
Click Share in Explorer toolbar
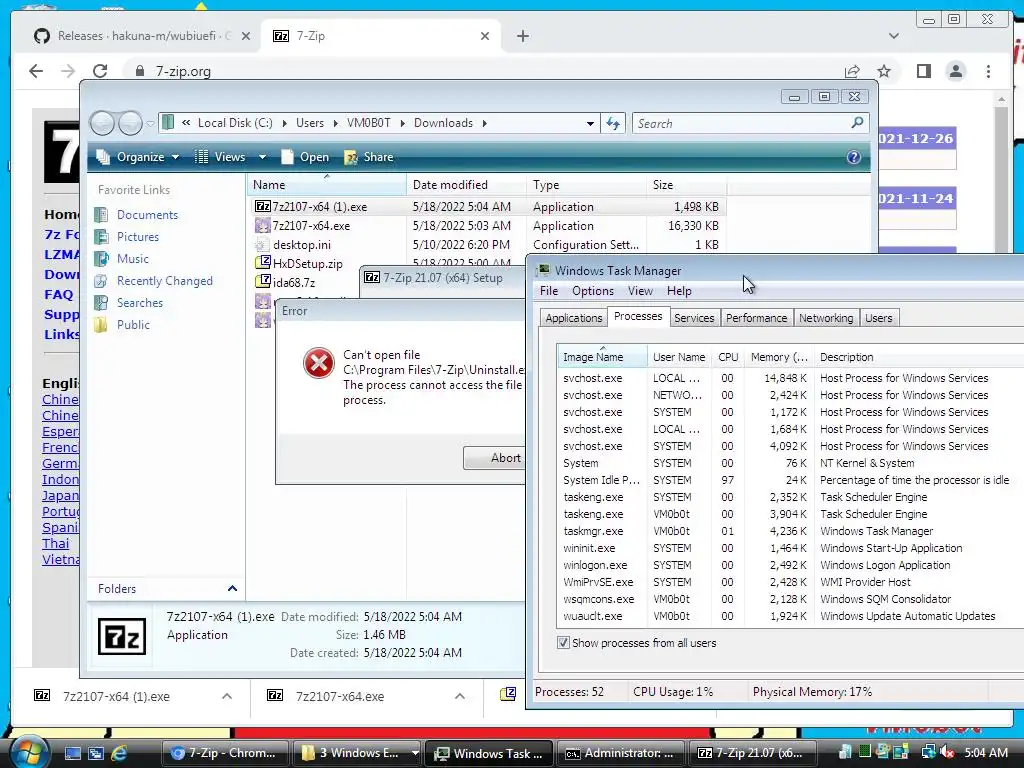pyautogui.click(x=369, y=157)
